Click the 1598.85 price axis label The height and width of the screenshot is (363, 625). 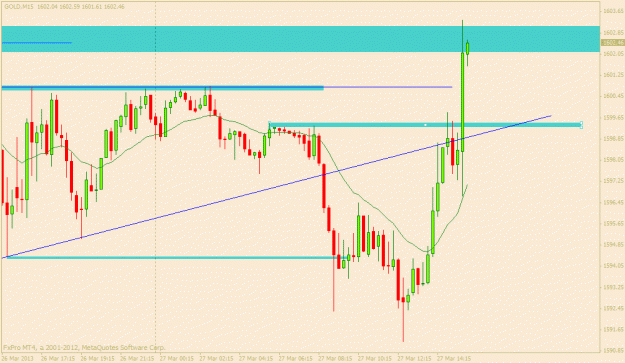(x=613, y=139)
